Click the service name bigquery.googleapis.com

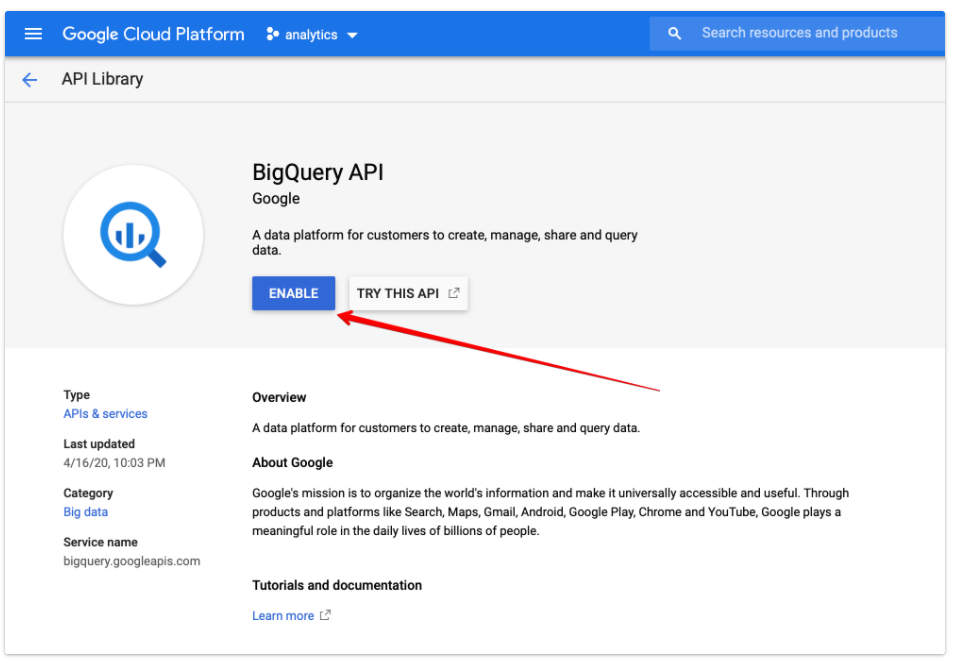tap(131, 561)
